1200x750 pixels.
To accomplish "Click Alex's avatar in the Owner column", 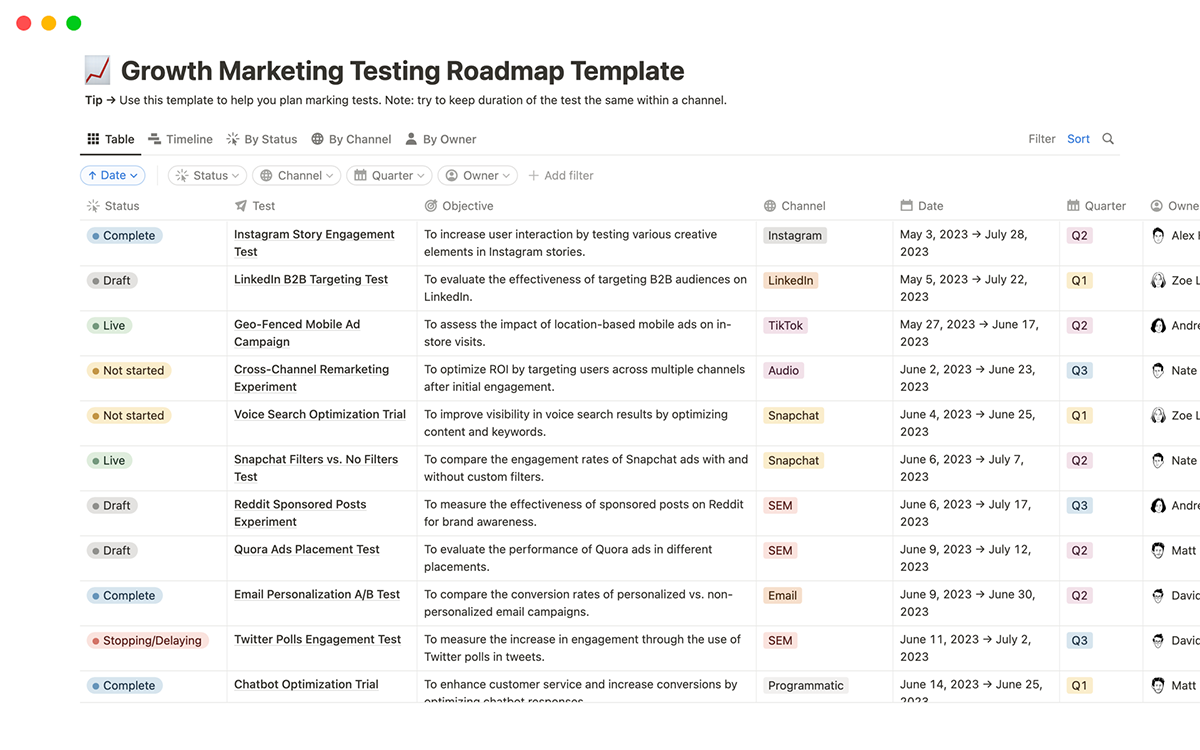I will point(1157,235).
